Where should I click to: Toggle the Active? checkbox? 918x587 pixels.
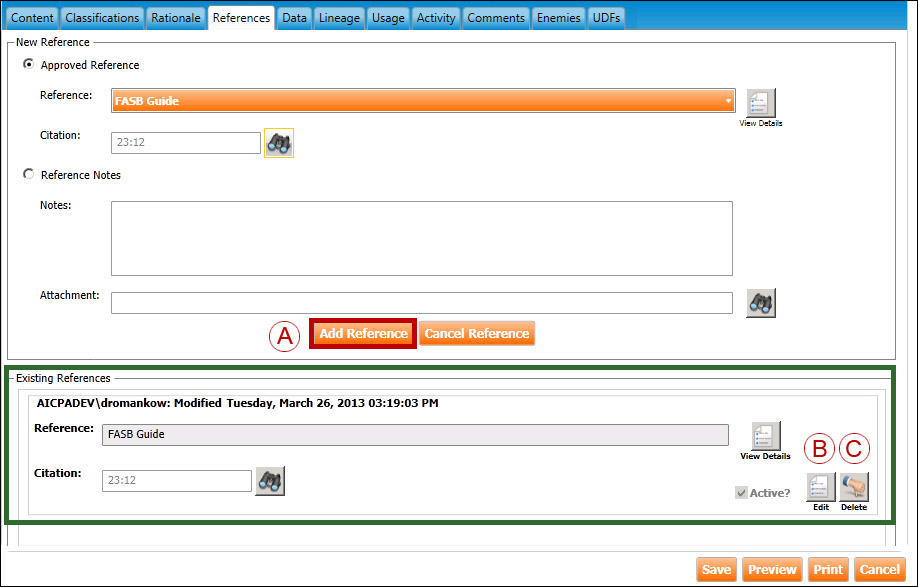click(x=740, y=493)
